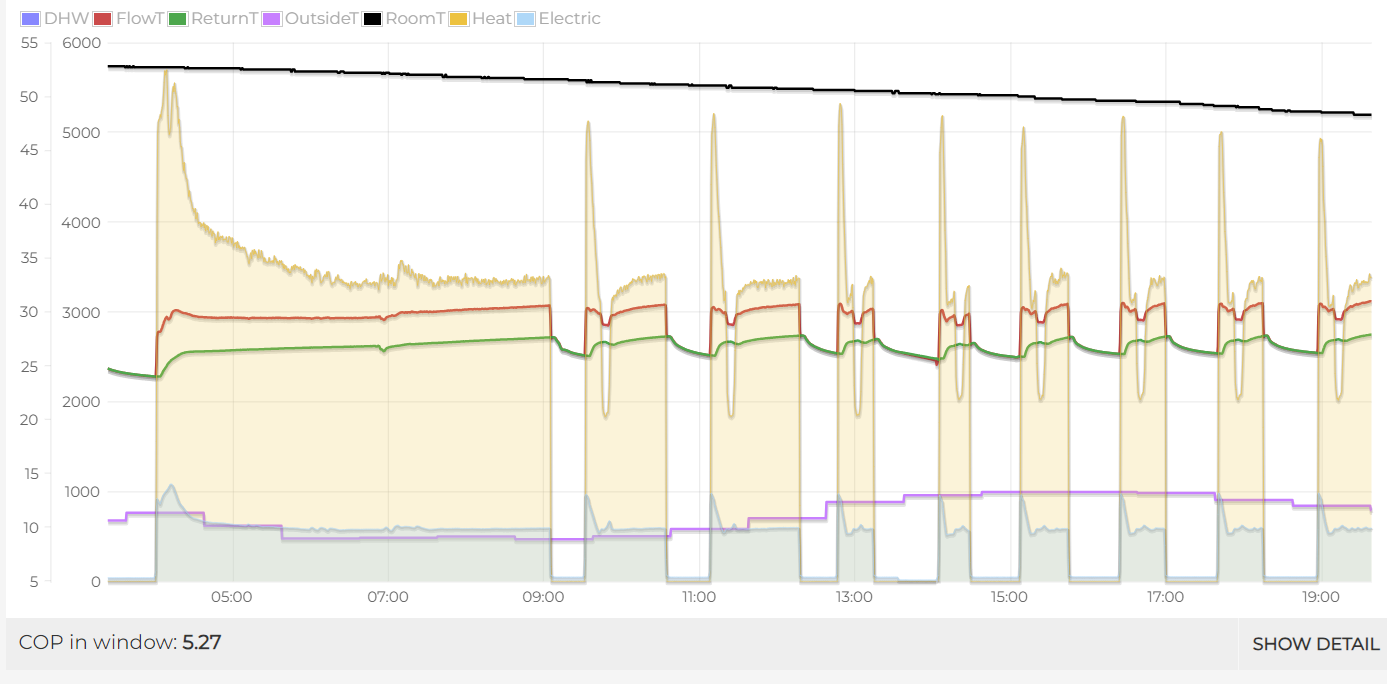Click the 13:00 time axis label

[854, 597]
